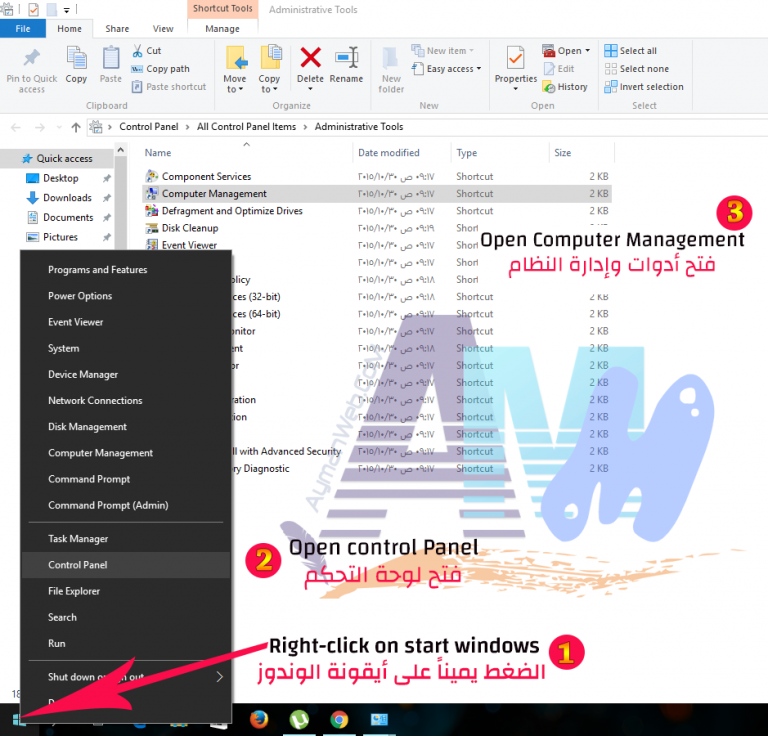Click the Windows Start button

point(17,719)
